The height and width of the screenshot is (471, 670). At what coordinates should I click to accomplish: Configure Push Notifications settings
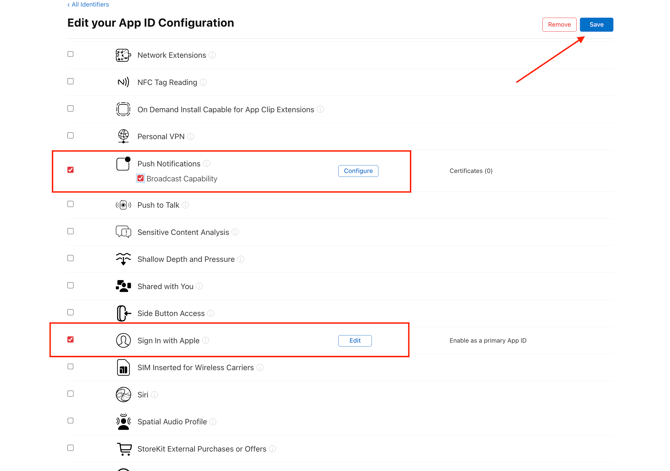tap(358, 171)
